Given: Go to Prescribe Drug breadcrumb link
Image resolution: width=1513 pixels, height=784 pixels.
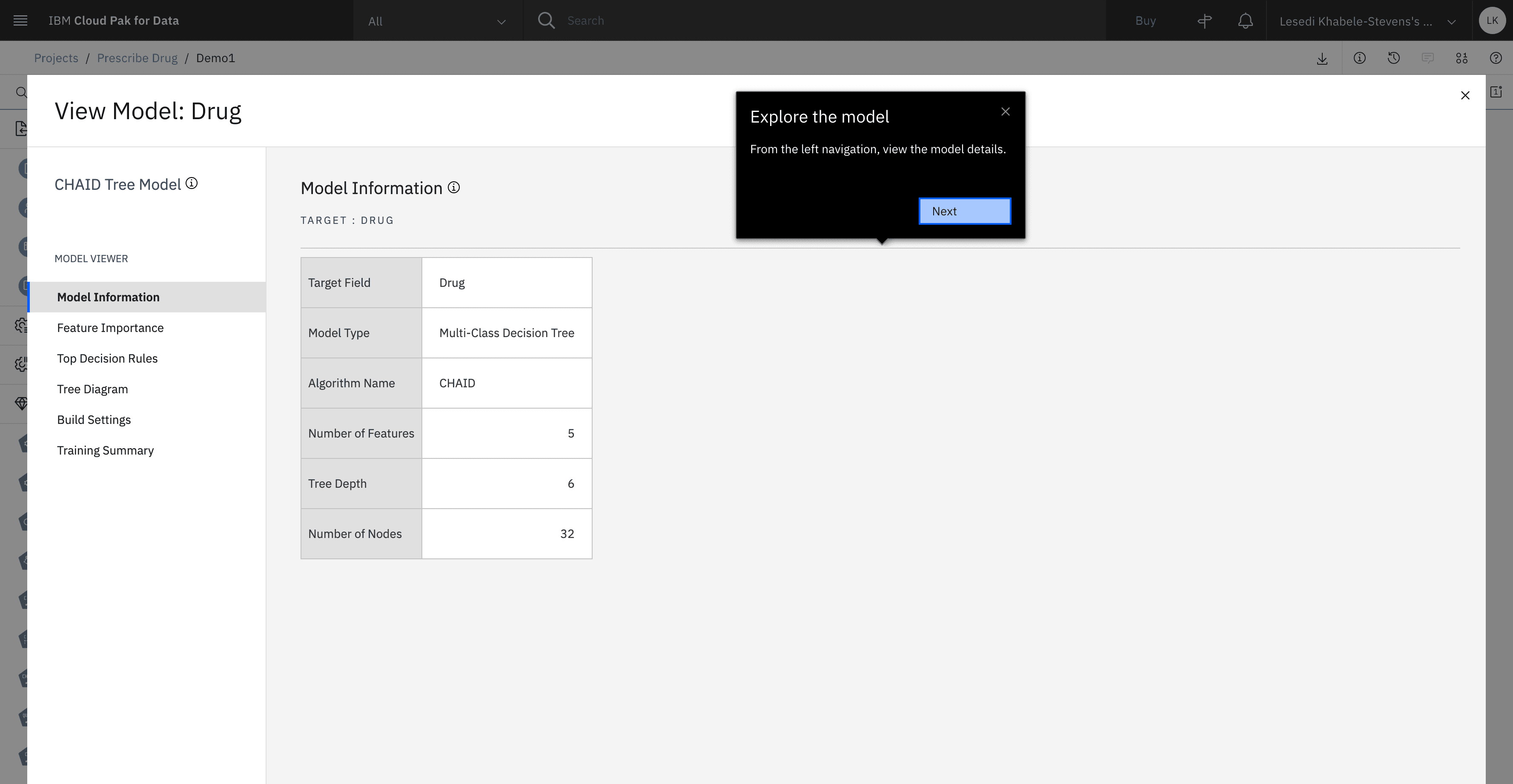Looking at the screenshot, I should tap(137, 58).
